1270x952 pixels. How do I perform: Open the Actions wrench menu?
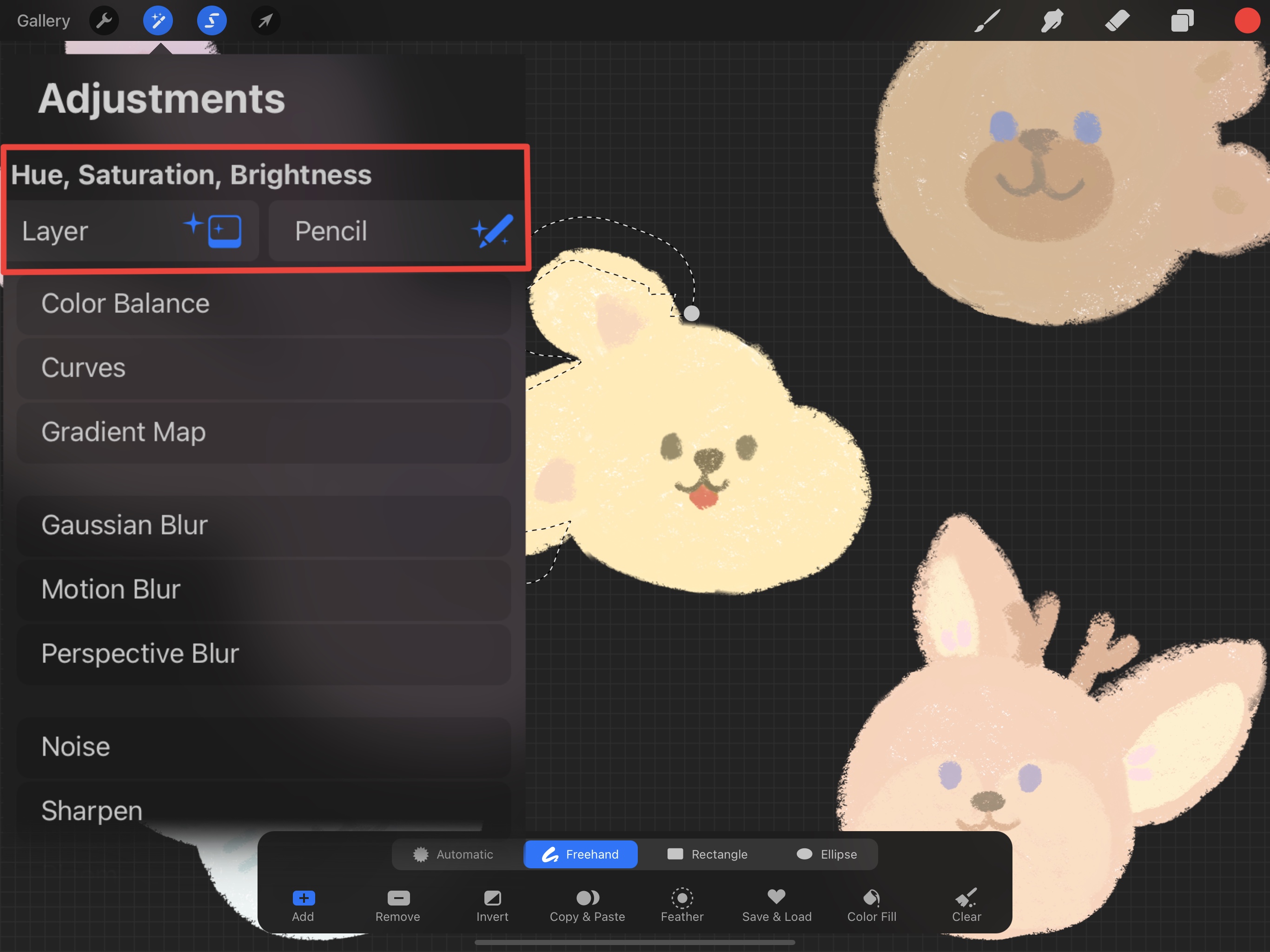(x=104, y=20)
